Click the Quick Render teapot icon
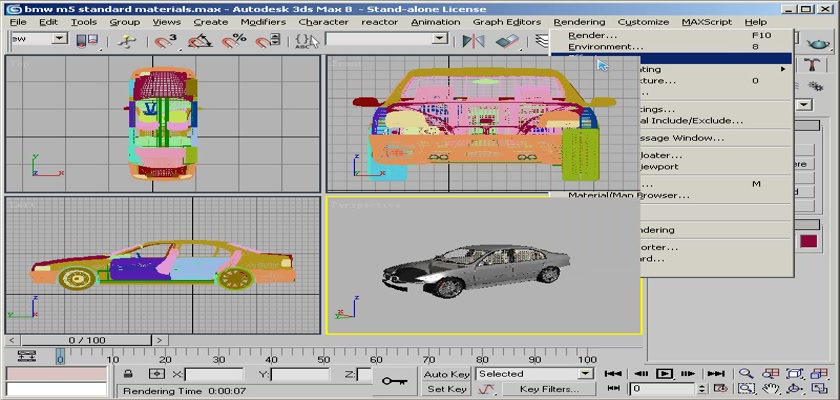The height and width of the screenshot is (400, 840). point(818,43)
